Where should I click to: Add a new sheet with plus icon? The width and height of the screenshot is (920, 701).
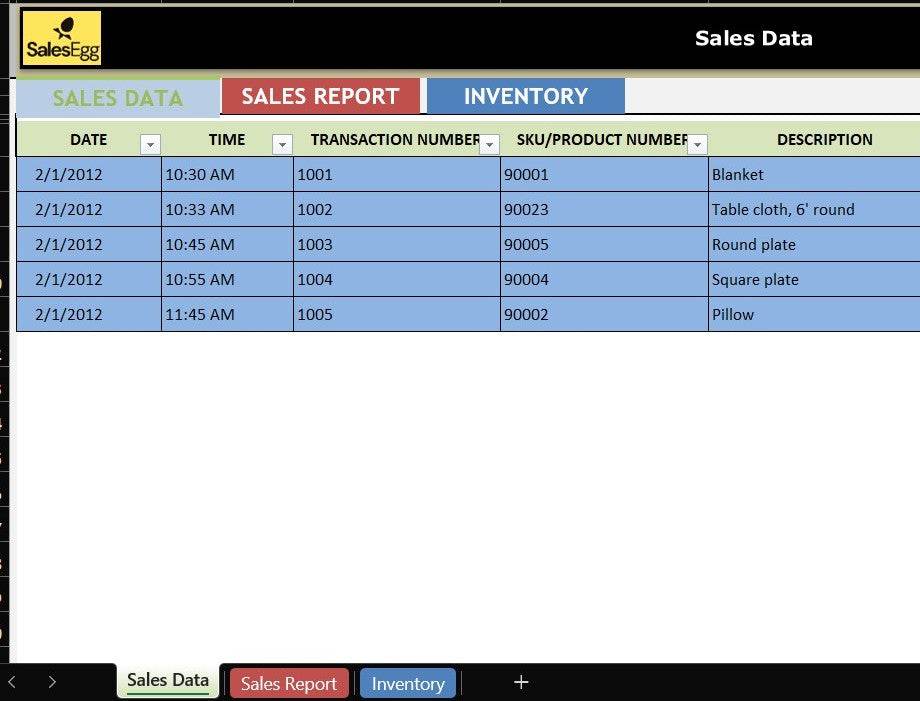pos(520,682)
